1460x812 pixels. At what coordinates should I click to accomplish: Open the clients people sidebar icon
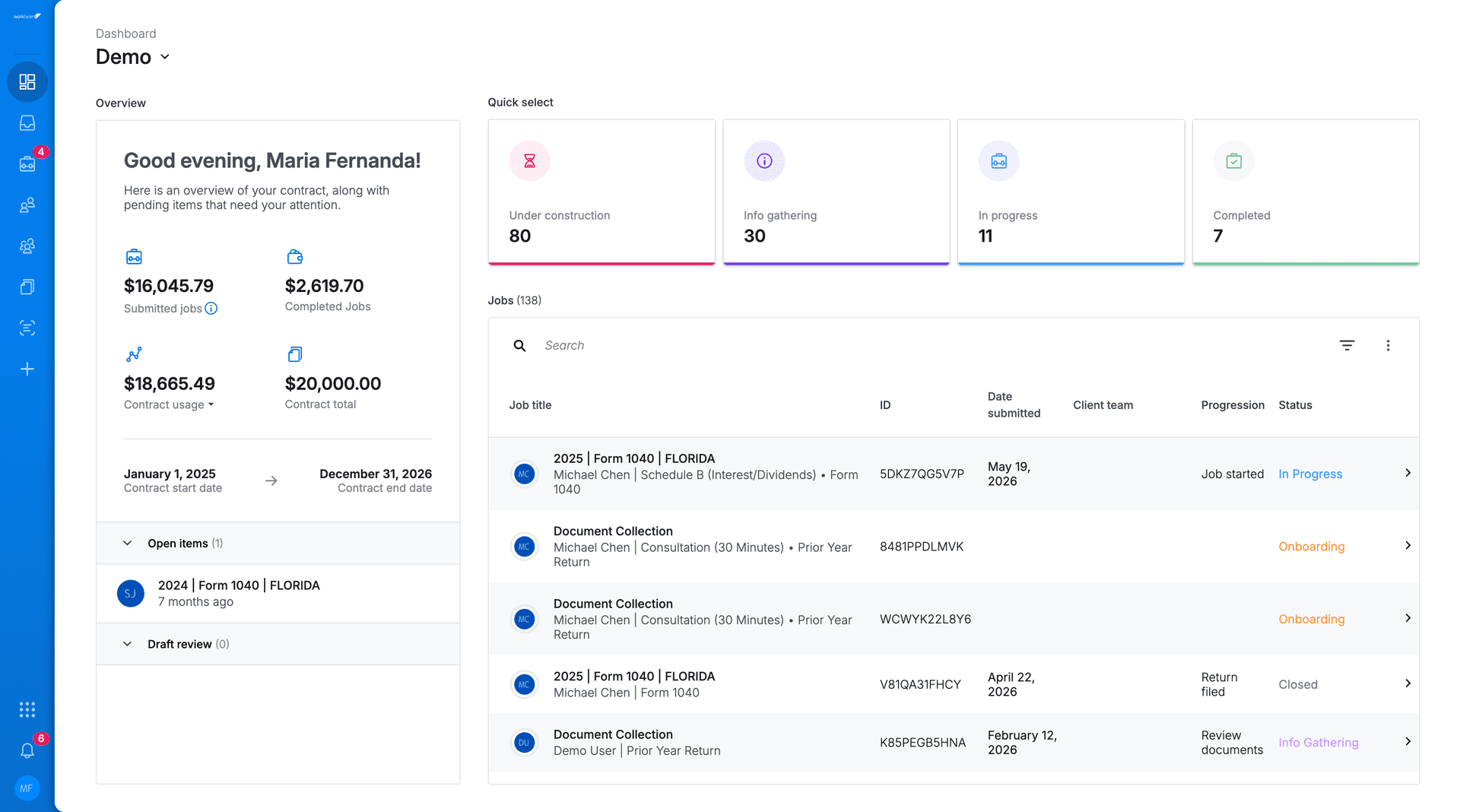[x=27, y=205]
